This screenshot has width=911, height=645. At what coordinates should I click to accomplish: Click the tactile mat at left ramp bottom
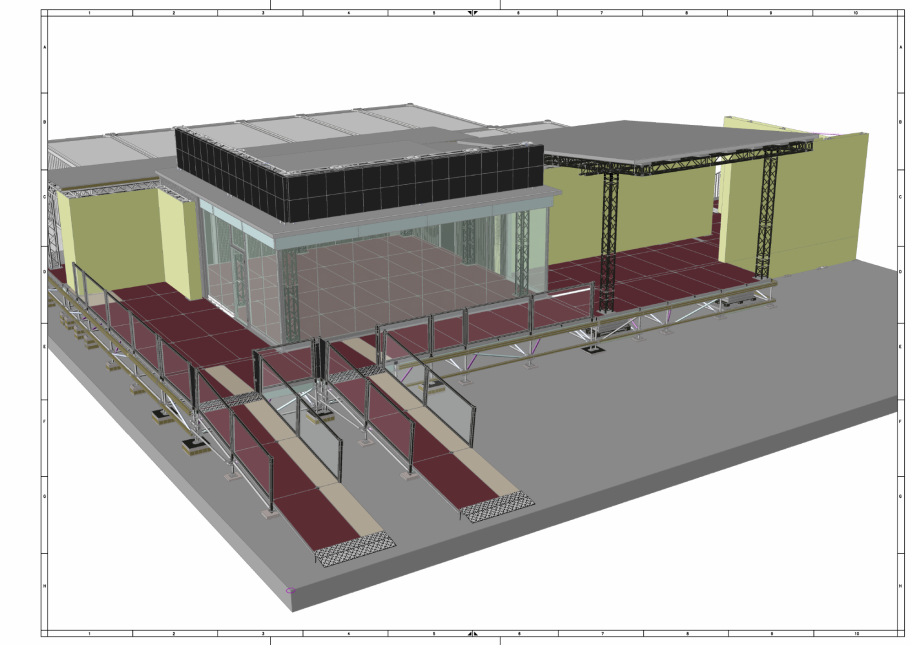click(x=355, y=547)
